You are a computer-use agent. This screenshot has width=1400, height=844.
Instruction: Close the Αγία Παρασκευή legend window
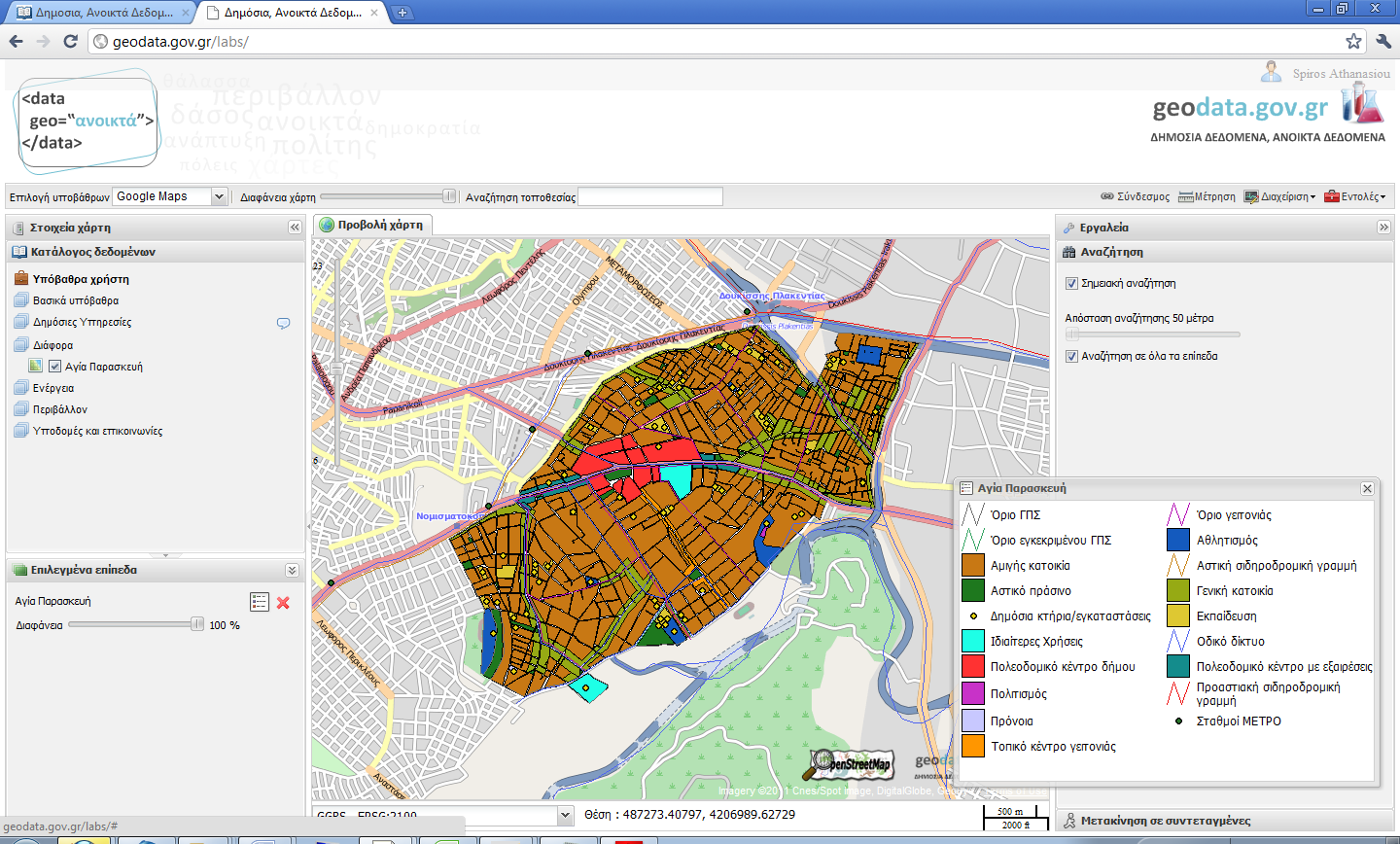(x=1367, y=489)
